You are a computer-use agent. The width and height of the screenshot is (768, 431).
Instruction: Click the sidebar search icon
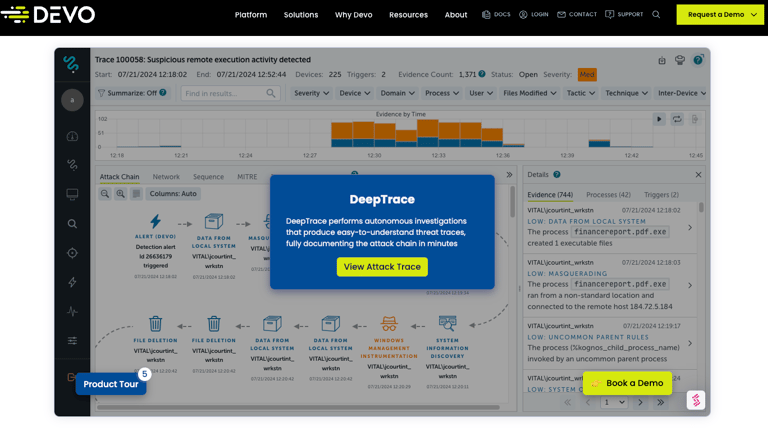(72, 224)
